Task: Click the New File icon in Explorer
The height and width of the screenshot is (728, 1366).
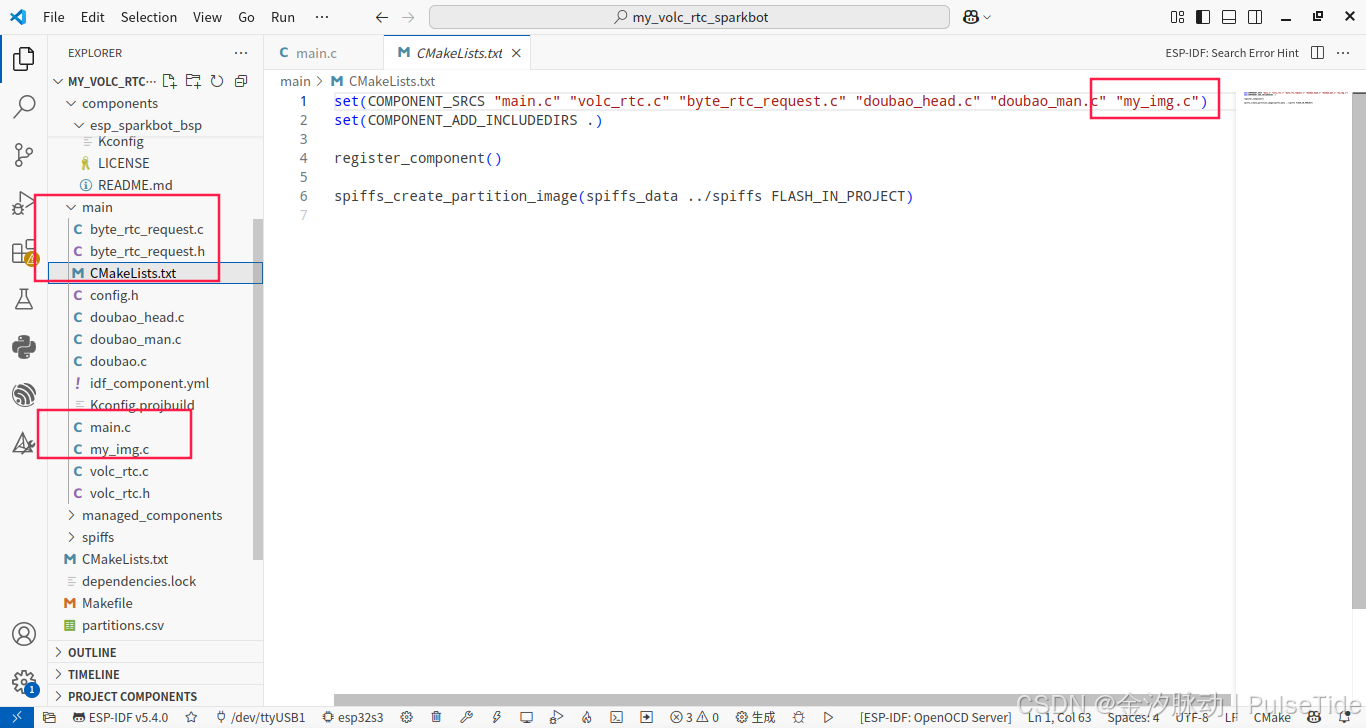Action: click(169, 81)
